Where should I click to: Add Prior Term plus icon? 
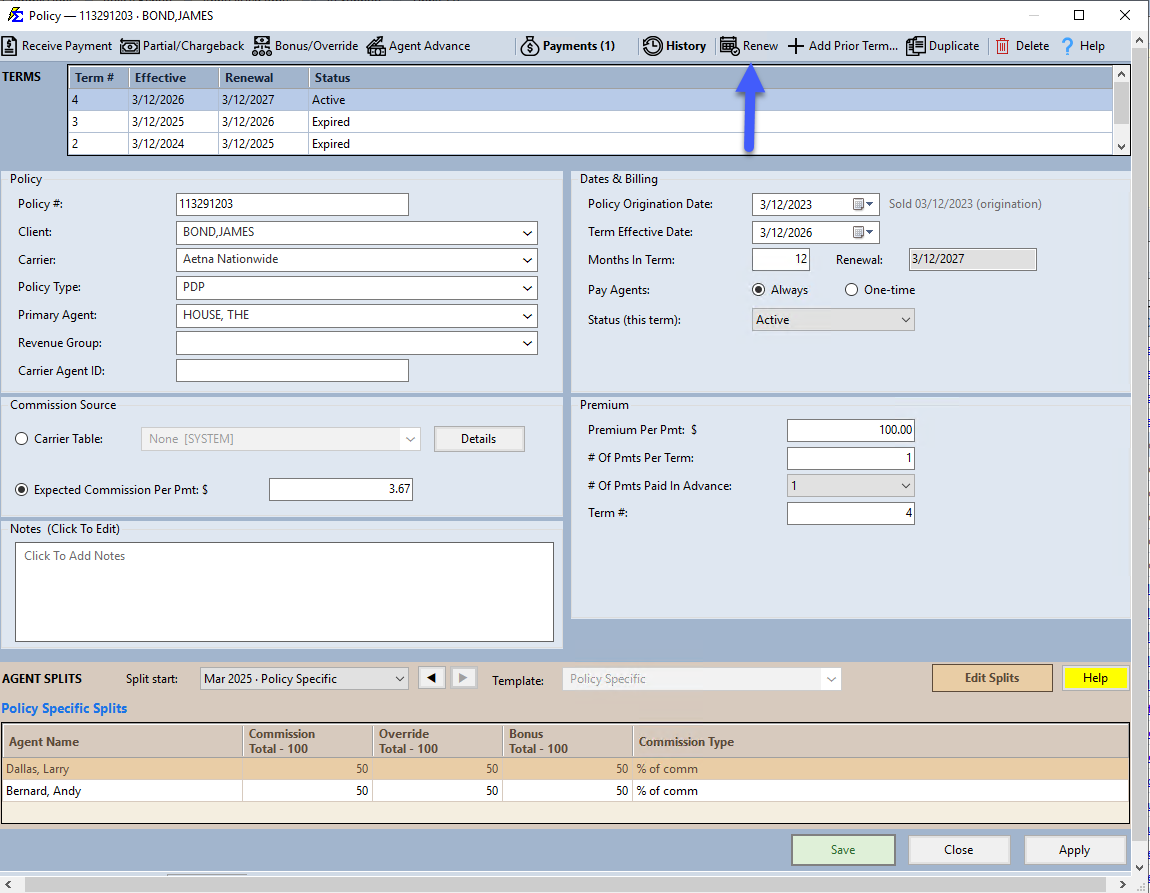(796, 46)
